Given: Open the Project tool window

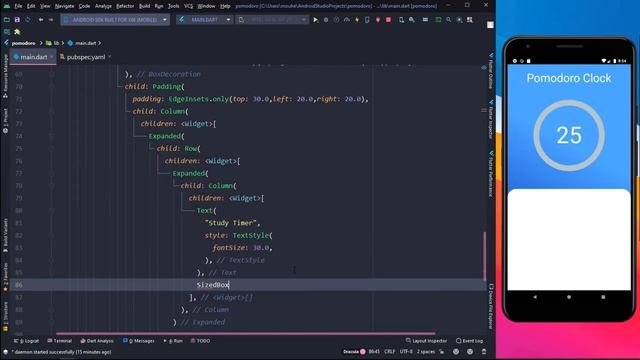Looking at the screenshot, I should pyautogui.click(x=5, y=120).
